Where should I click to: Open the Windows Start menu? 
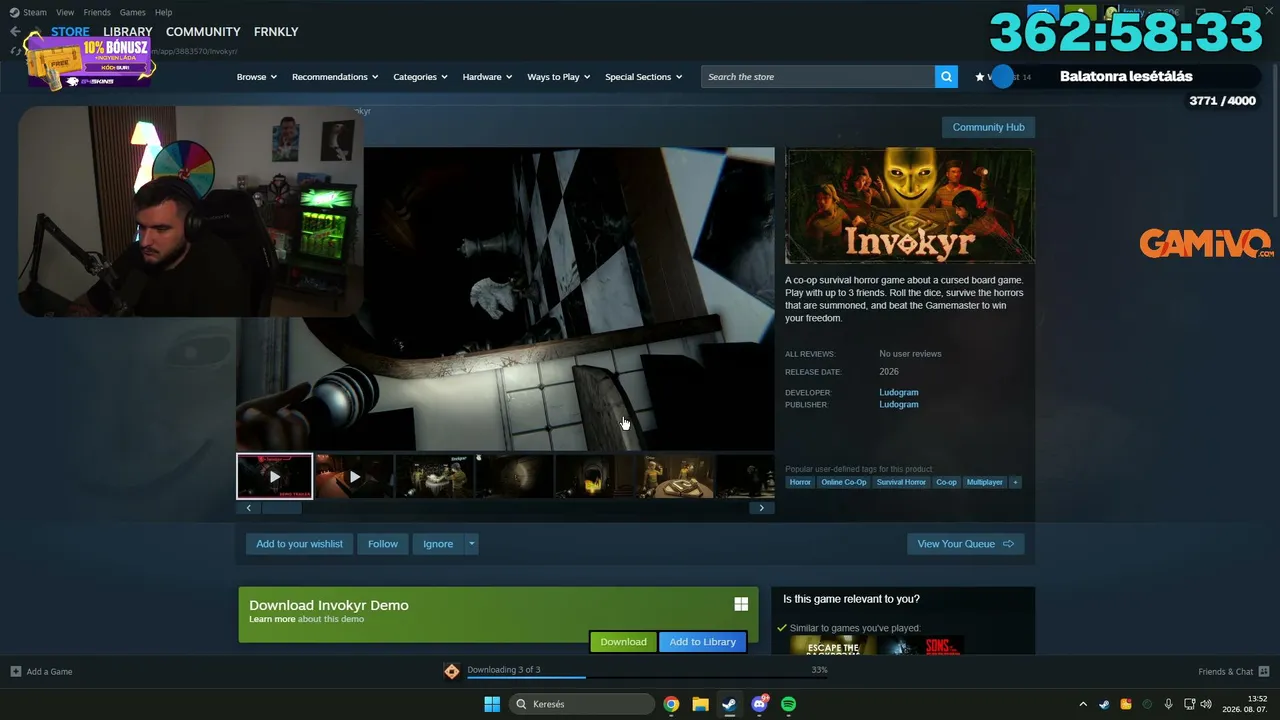[492, 704]
